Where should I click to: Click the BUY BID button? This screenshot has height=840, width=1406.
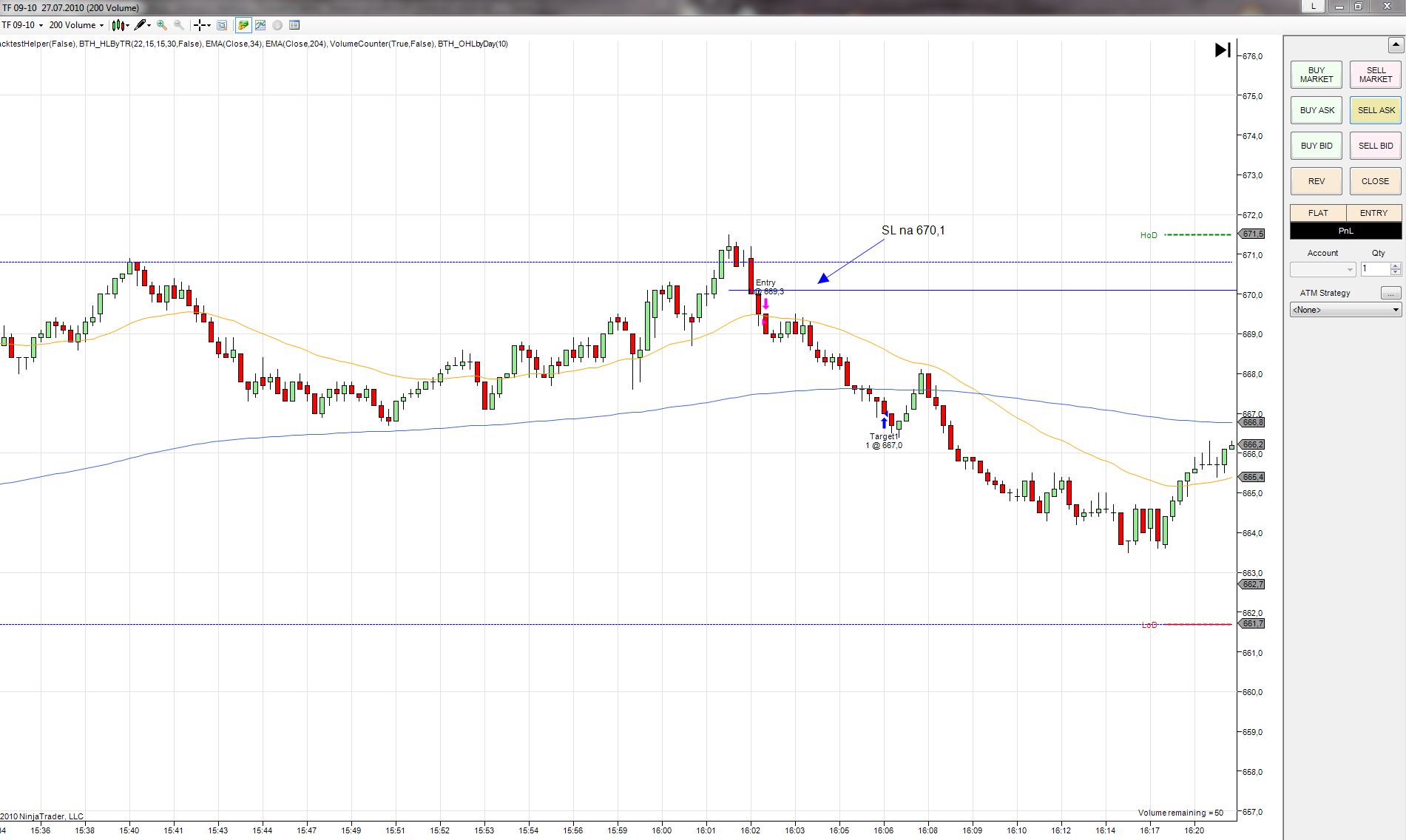coord(1317,146)
